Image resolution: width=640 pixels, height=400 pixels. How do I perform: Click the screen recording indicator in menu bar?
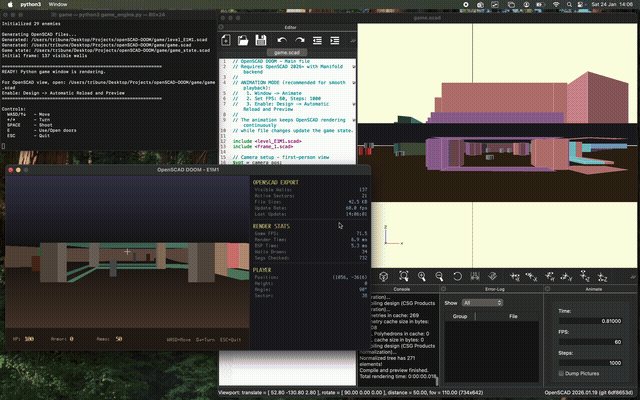click(466, 4)
